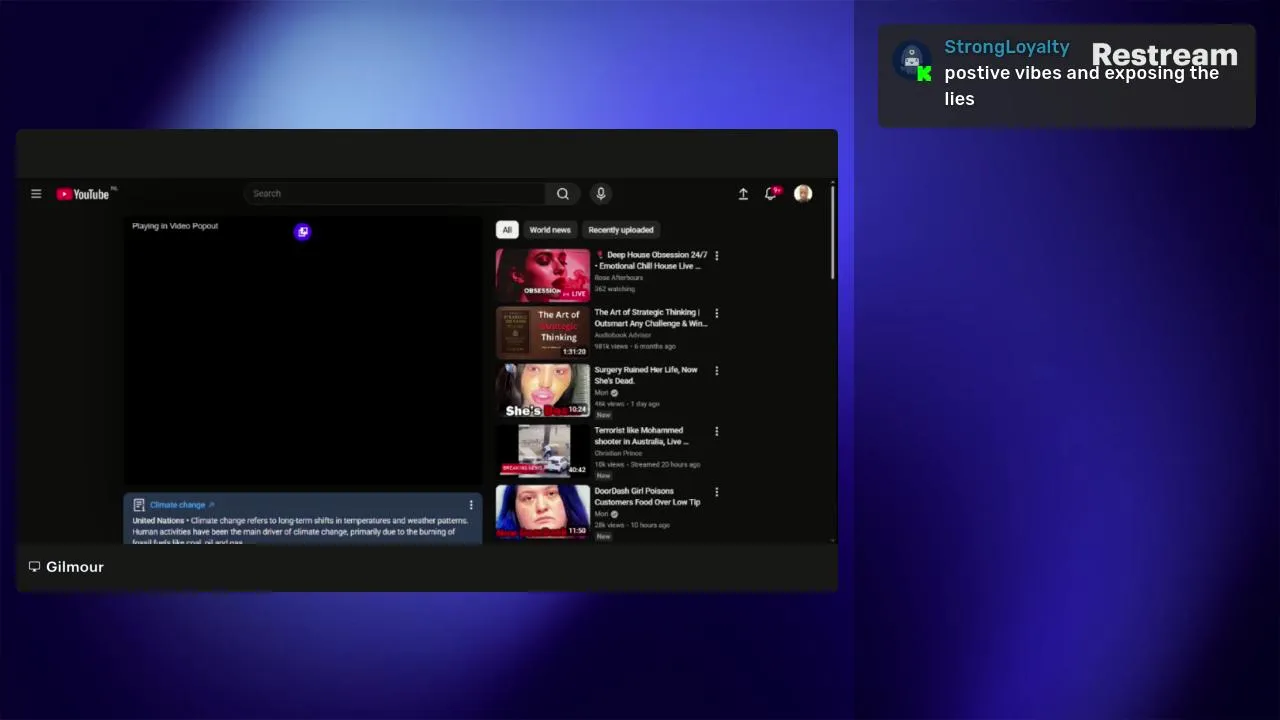Open Deep House Obsession live thumbnail

(x=543, y=275)
